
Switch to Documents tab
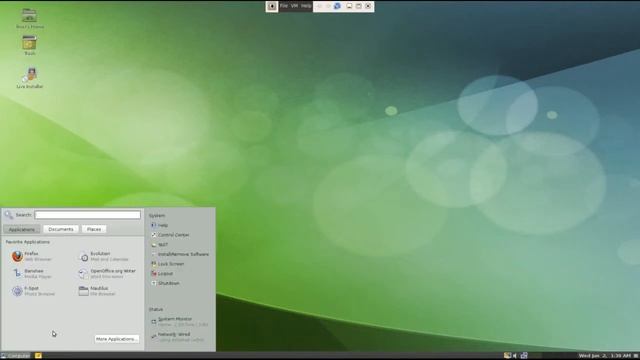click(x=61, y=229)
